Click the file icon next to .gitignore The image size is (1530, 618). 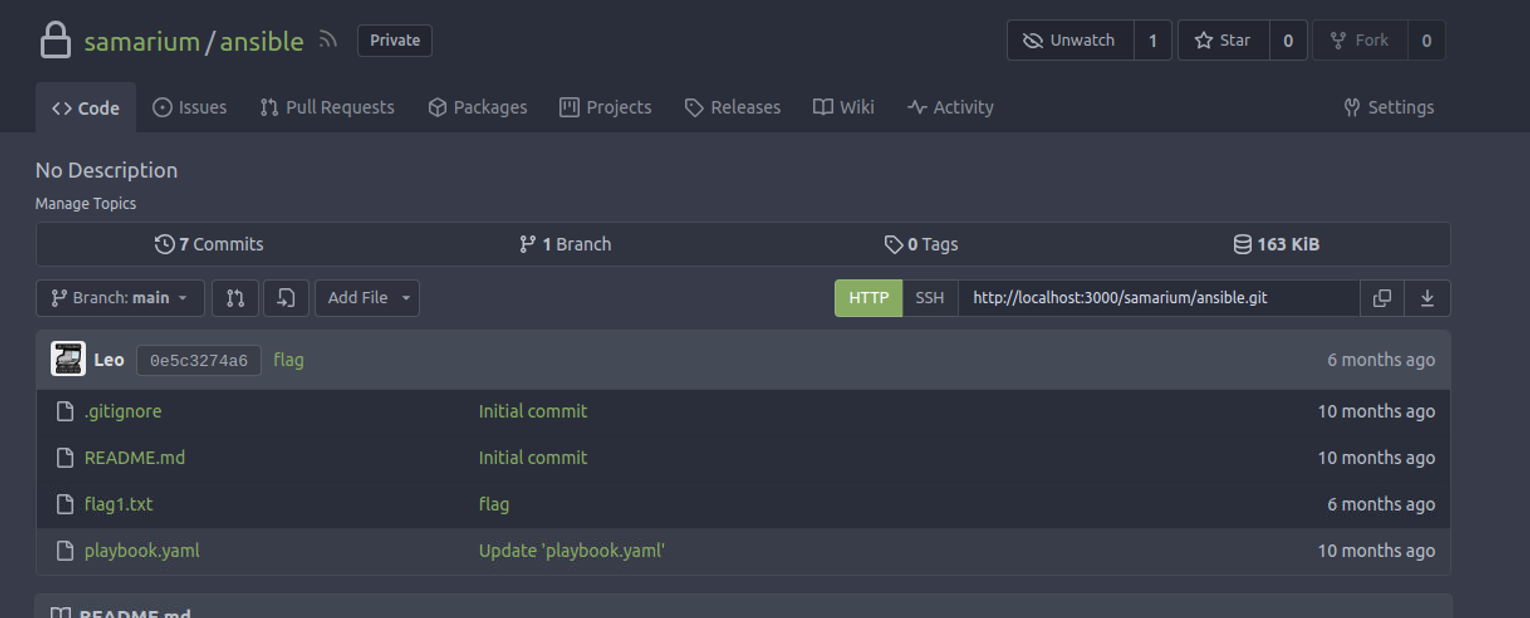(65, 411)
